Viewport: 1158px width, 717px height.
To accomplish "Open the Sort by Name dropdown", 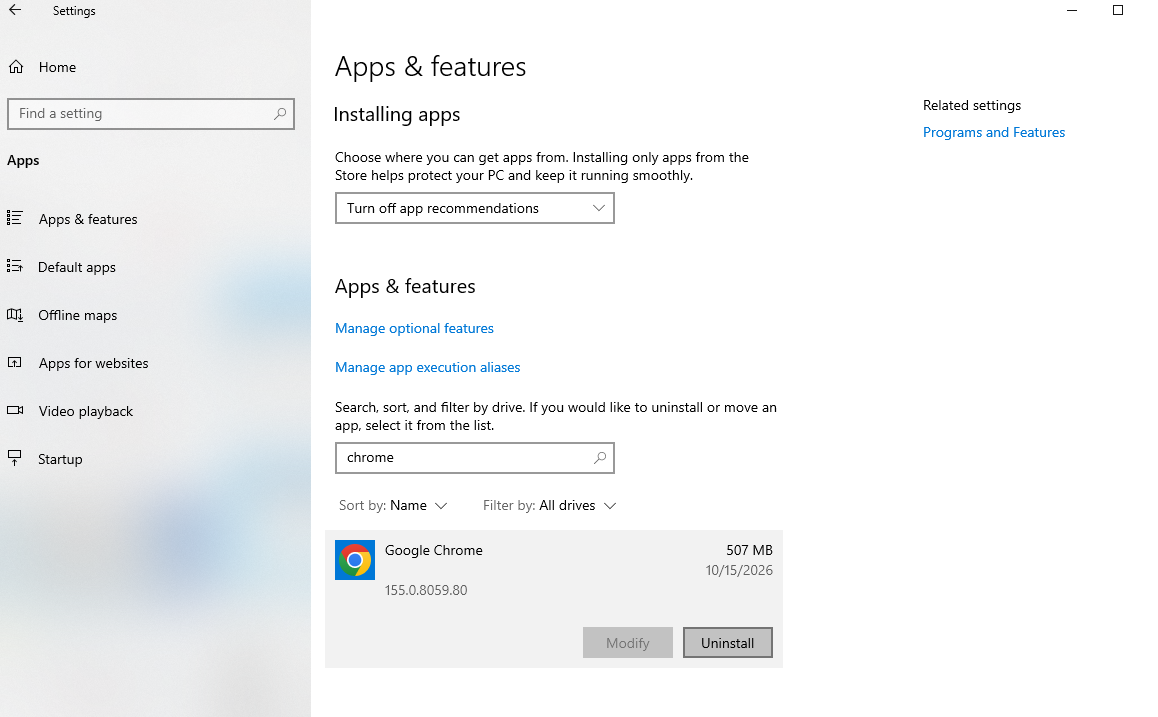I will [x=394, y=506].
